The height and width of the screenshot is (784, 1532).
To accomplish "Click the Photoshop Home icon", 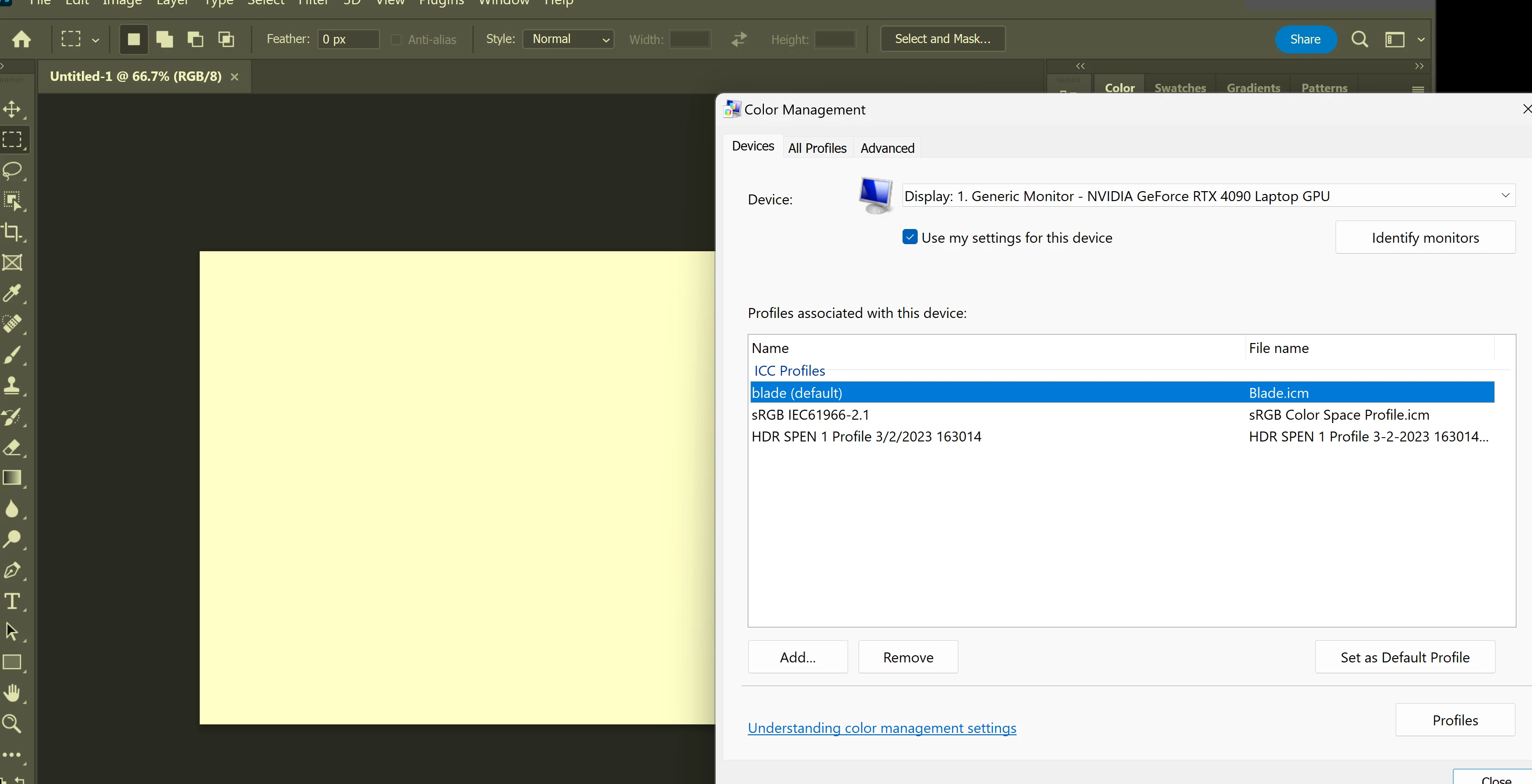I will (21, 39).
